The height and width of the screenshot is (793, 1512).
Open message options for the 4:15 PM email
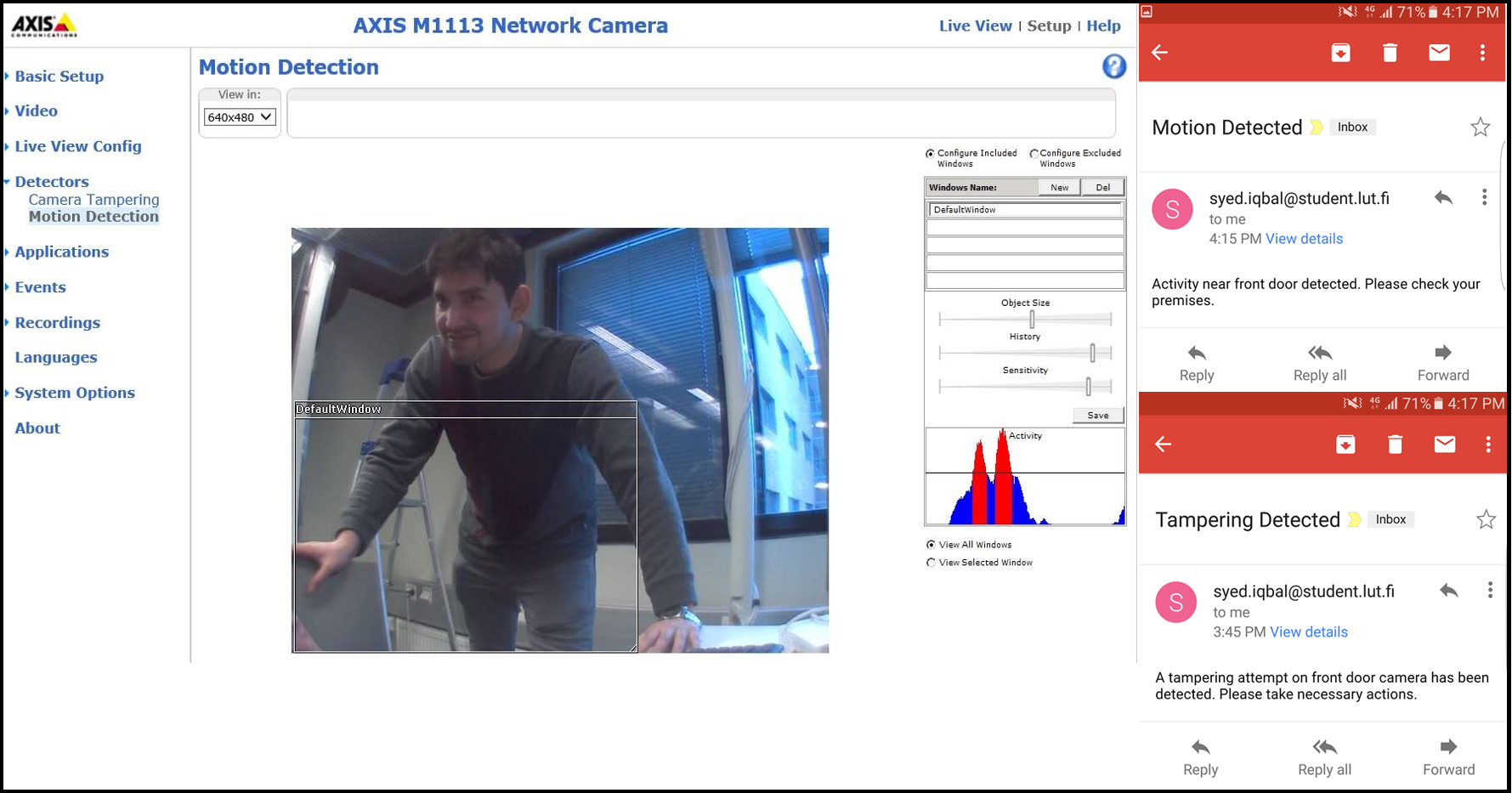[1485, 197]
